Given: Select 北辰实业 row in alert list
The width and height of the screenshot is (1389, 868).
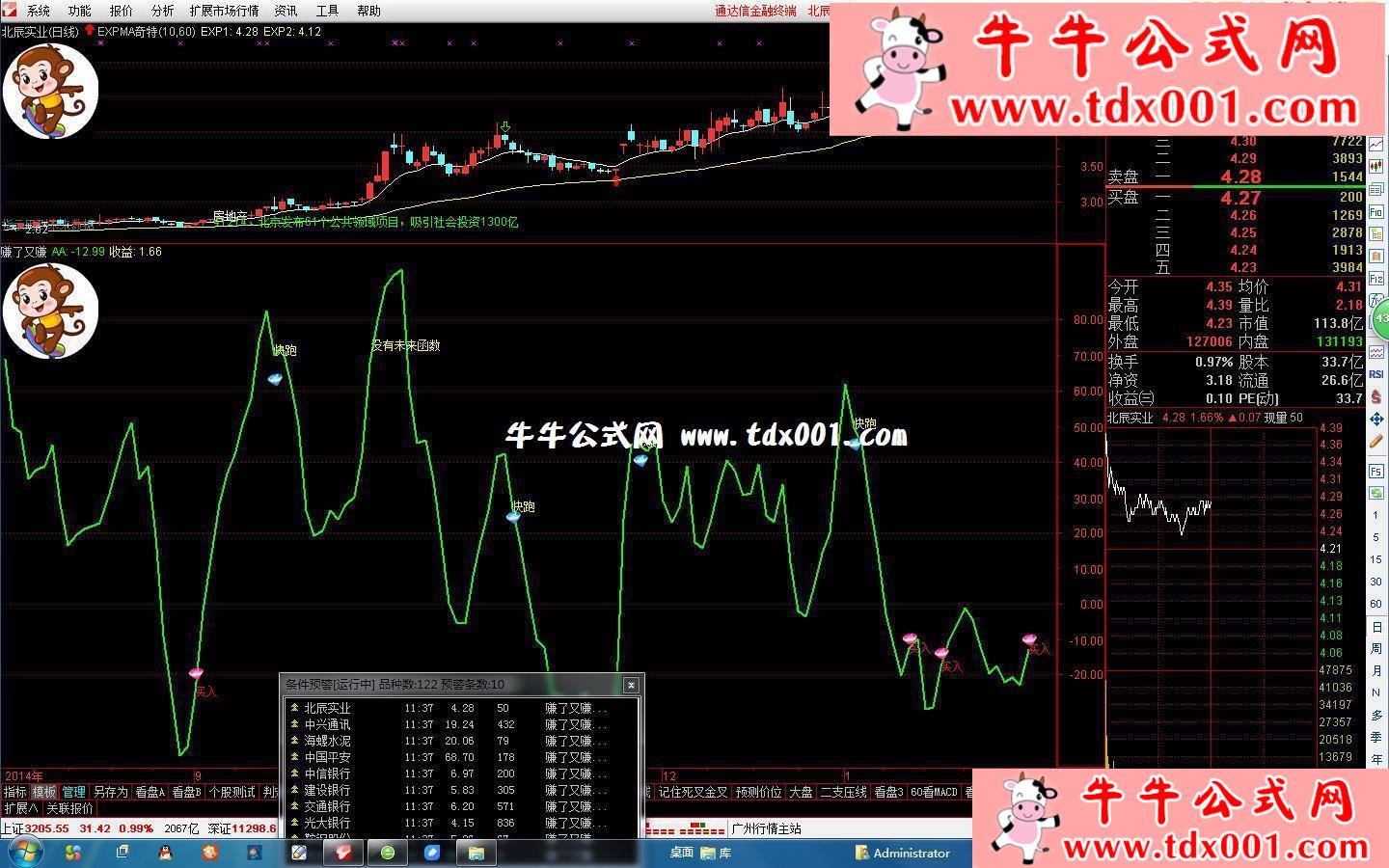Looking at the screenshot, I should point(463,708).
